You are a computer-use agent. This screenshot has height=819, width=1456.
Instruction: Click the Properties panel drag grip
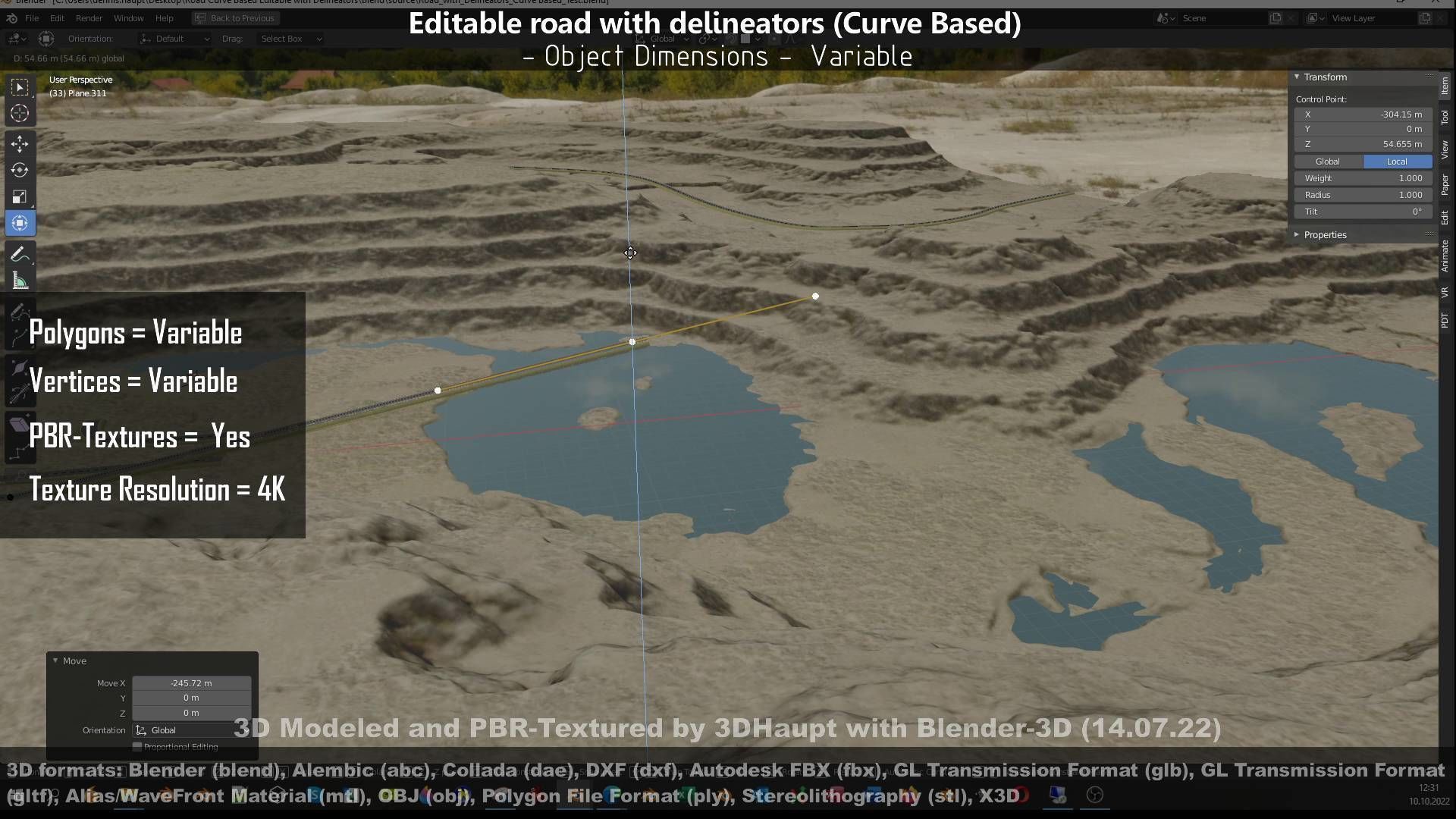tap(1429, 234)
